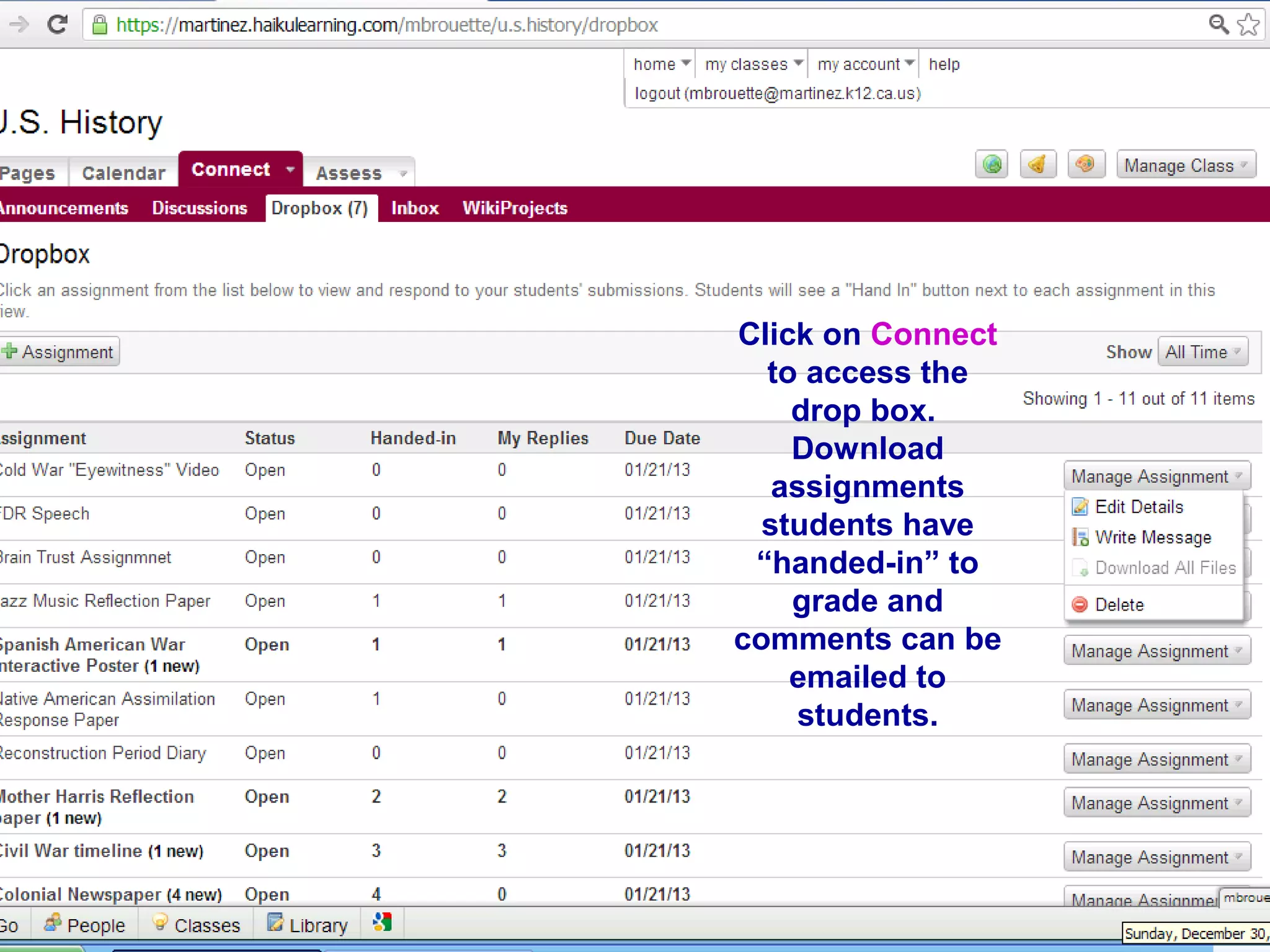Open the FDR Speech assignment
This screenshot has width=1270, height=952.
[x=45, y=513]
